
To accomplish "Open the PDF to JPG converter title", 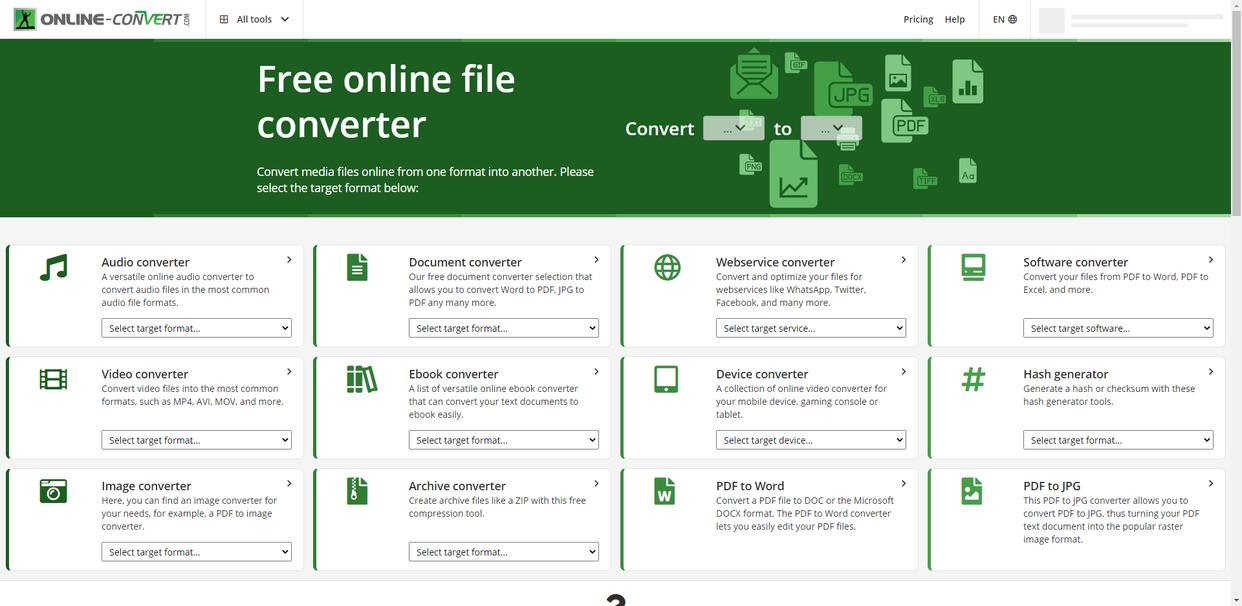I will 1051,486.
